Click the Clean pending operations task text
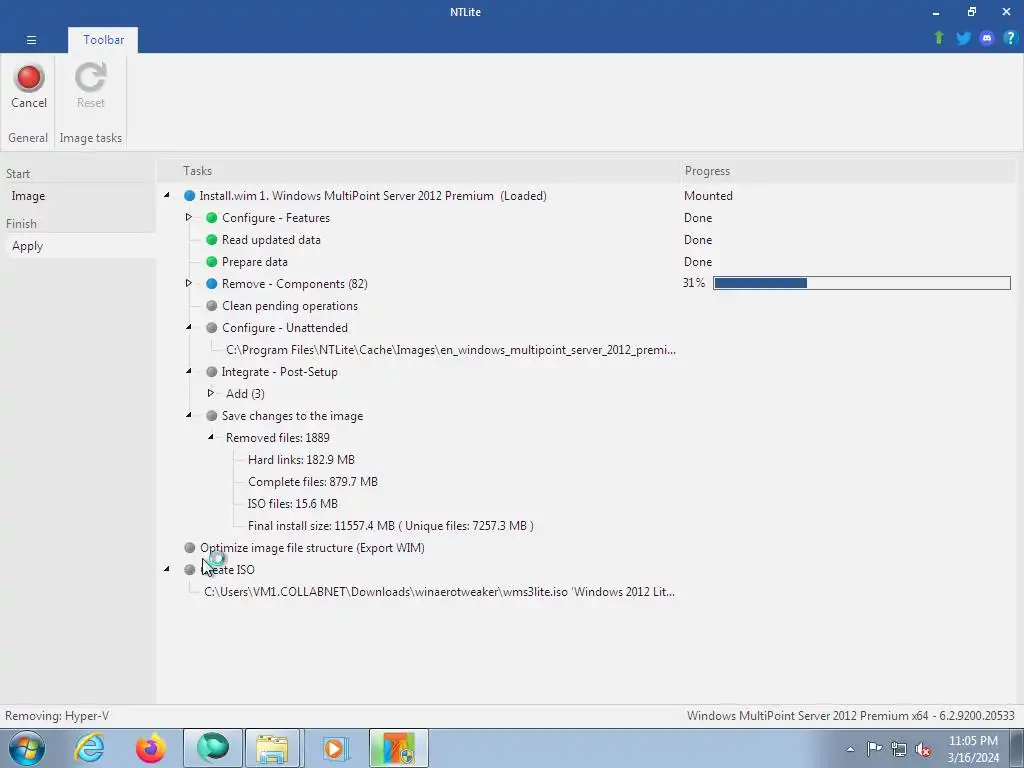1024x768 pixels. coord(290,306)
